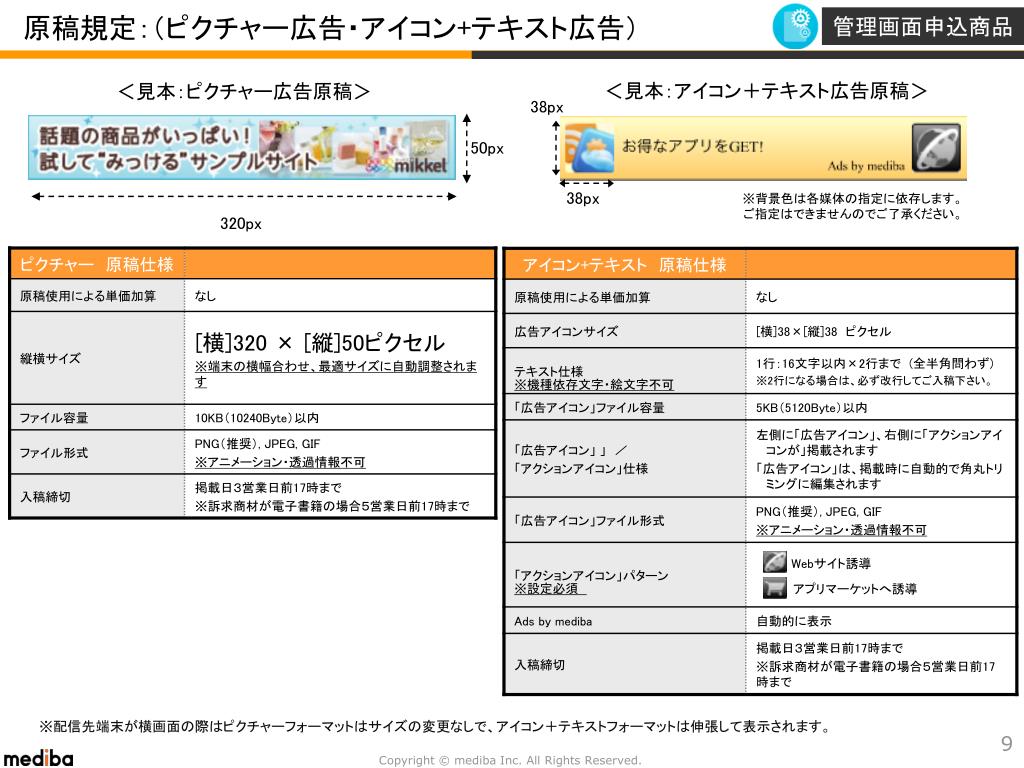The height and width of the screenshot is (768, 1024).
Task: Click the 「アクションアイコン」パターン label
Action: pos(591,575)
